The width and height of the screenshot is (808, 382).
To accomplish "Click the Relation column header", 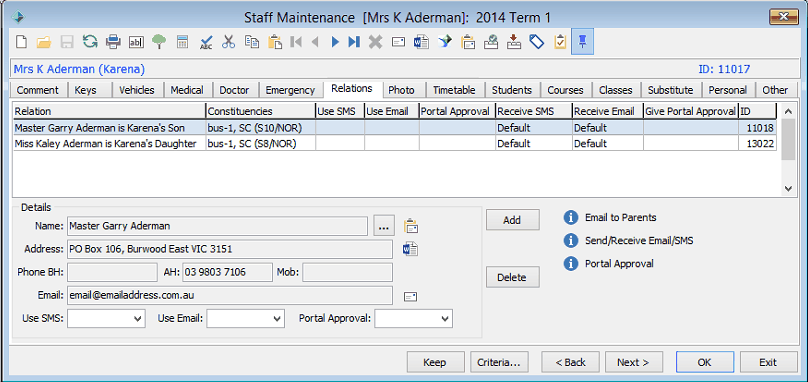I will coord(109,111).
